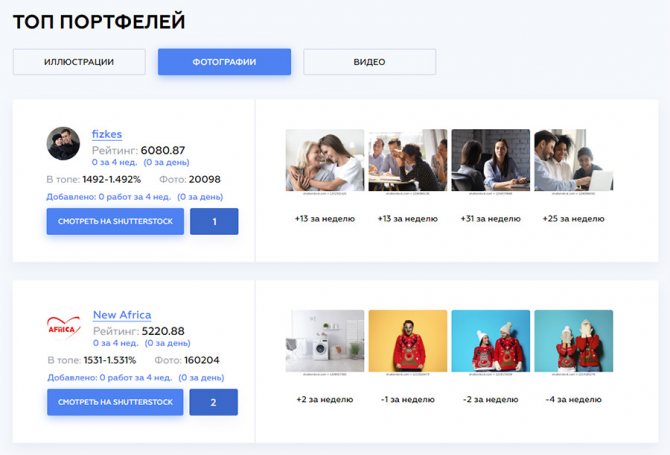Click the +31 за неделю label
The image size is (670, 455).
point(491,219)
